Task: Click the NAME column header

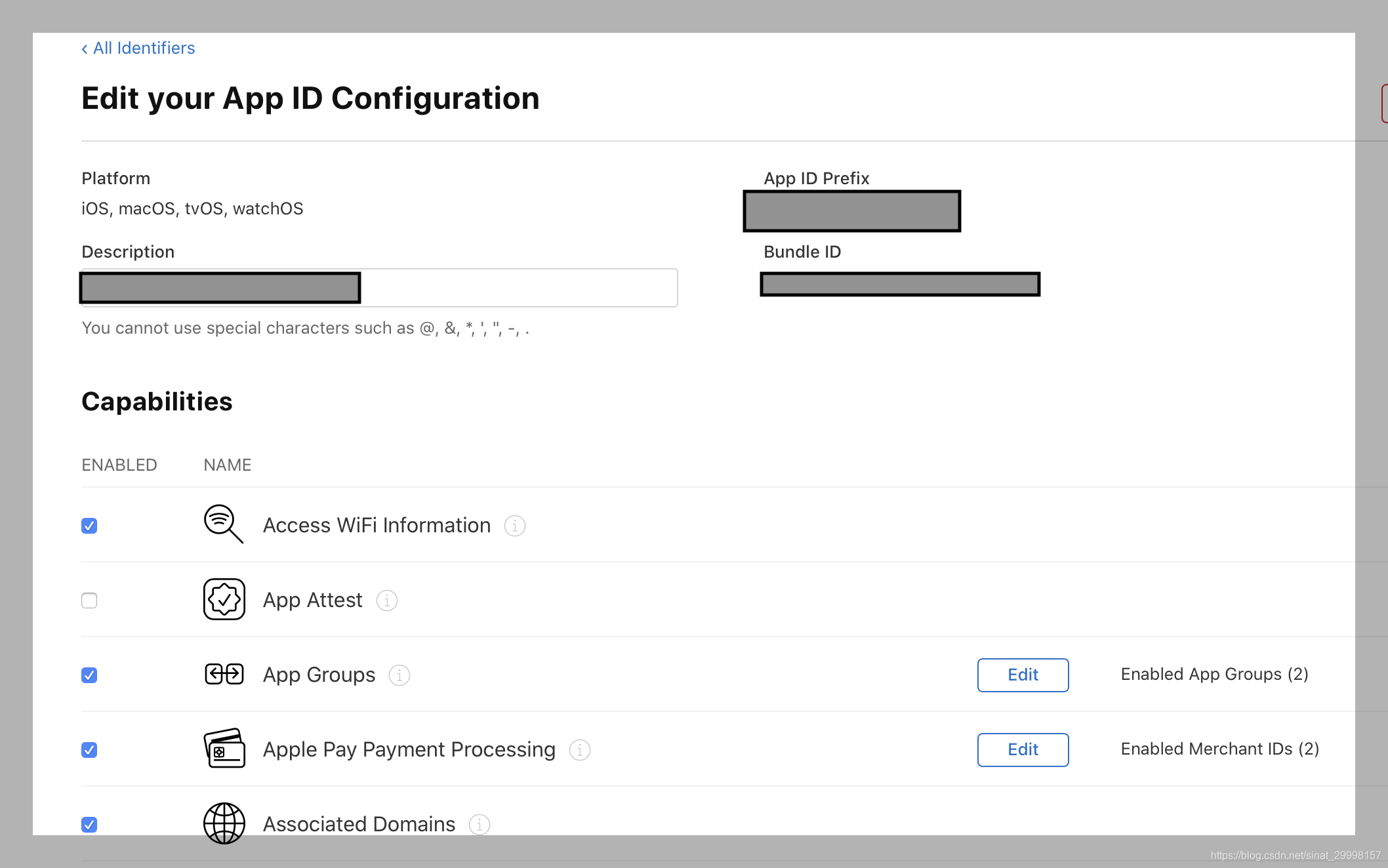Action: [x=227, y=465]
